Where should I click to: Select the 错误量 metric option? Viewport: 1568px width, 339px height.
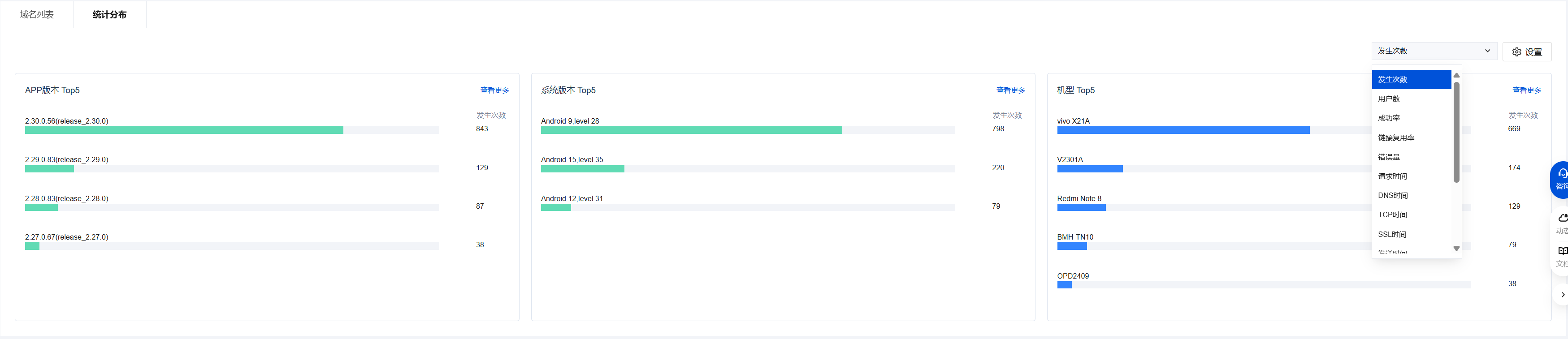(1388, 157)
